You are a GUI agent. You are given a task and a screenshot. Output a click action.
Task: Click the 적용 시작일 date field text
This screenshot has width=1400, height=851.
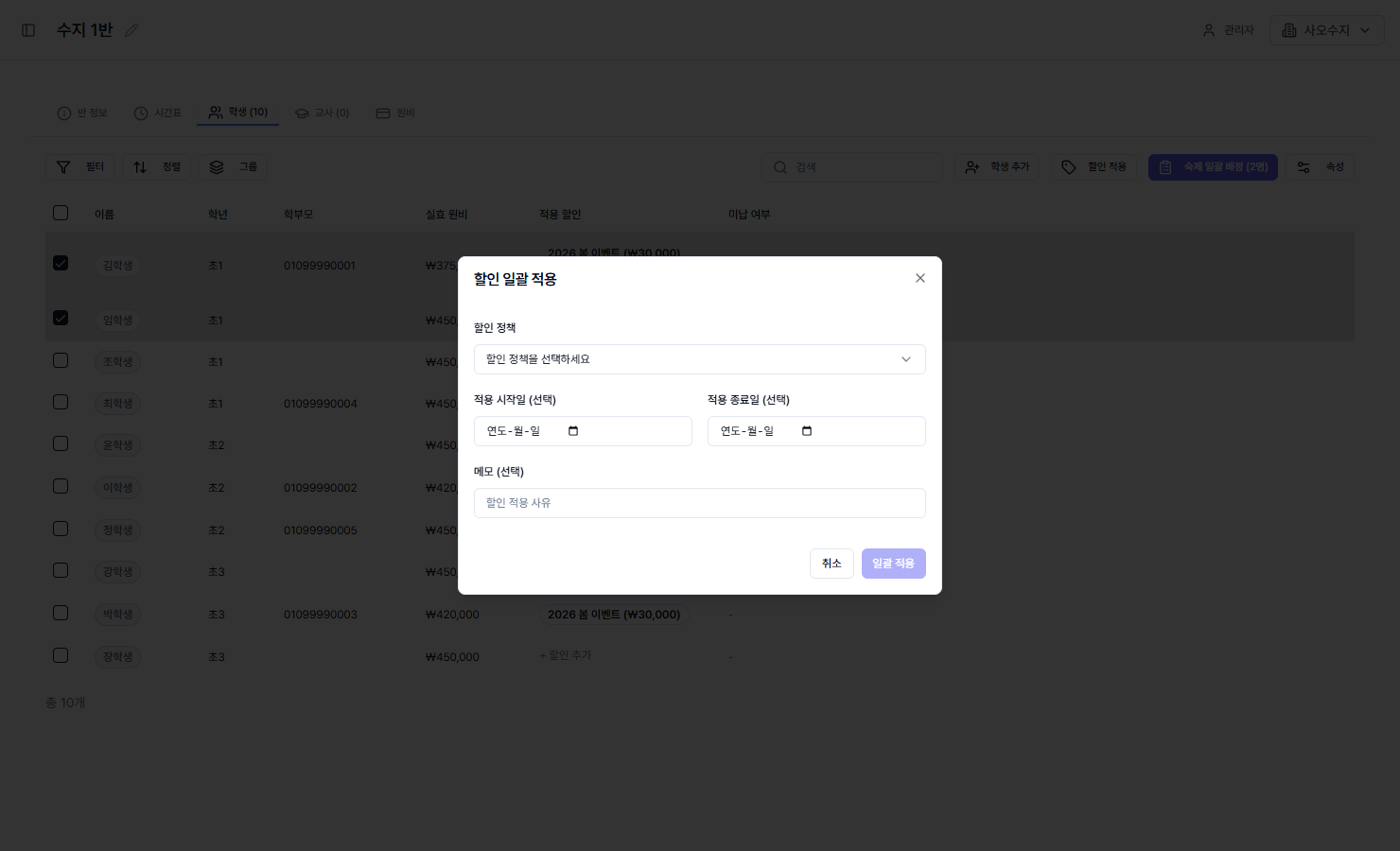click(514, 431)
